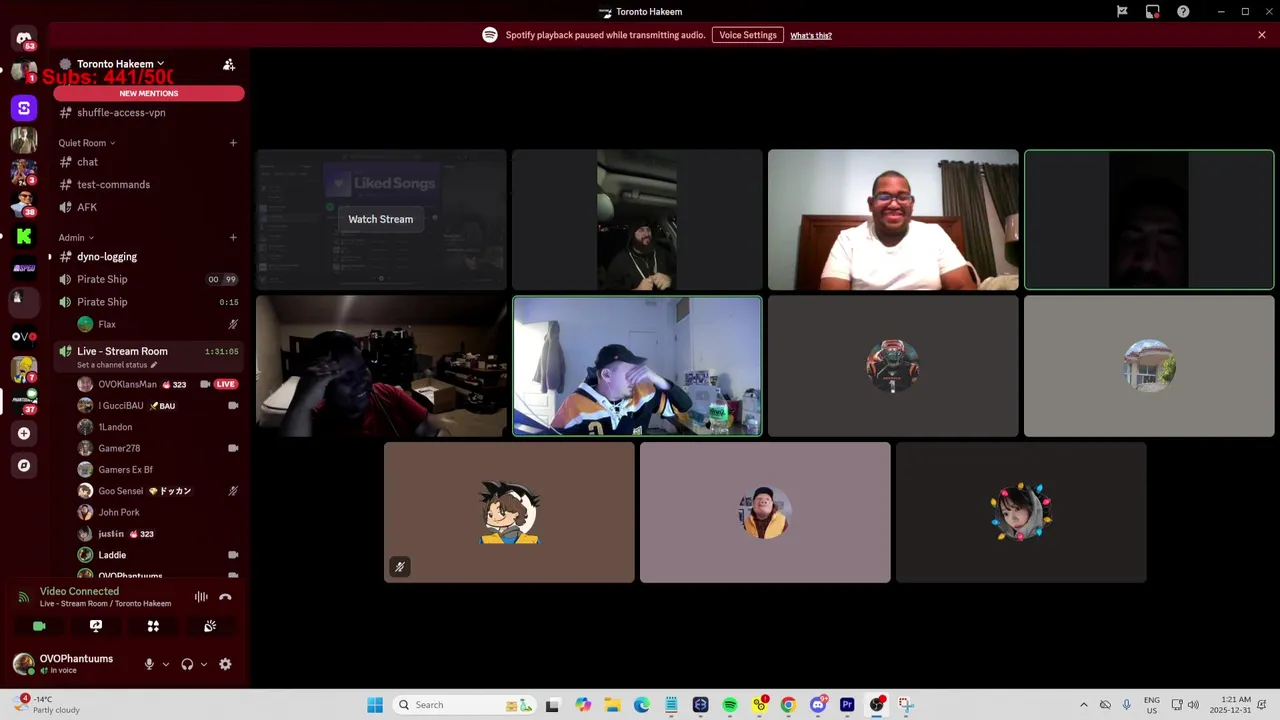Viewport: 1280px width, 720px height.
Task: Click disconnect from voice phone icon
Action: pyautogui.click(x=225, y=597)
